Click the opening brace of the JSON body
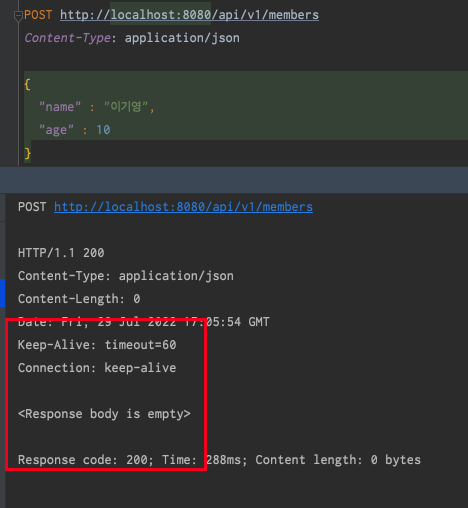The width and height of the screenshot is (468, 508). 27,84
